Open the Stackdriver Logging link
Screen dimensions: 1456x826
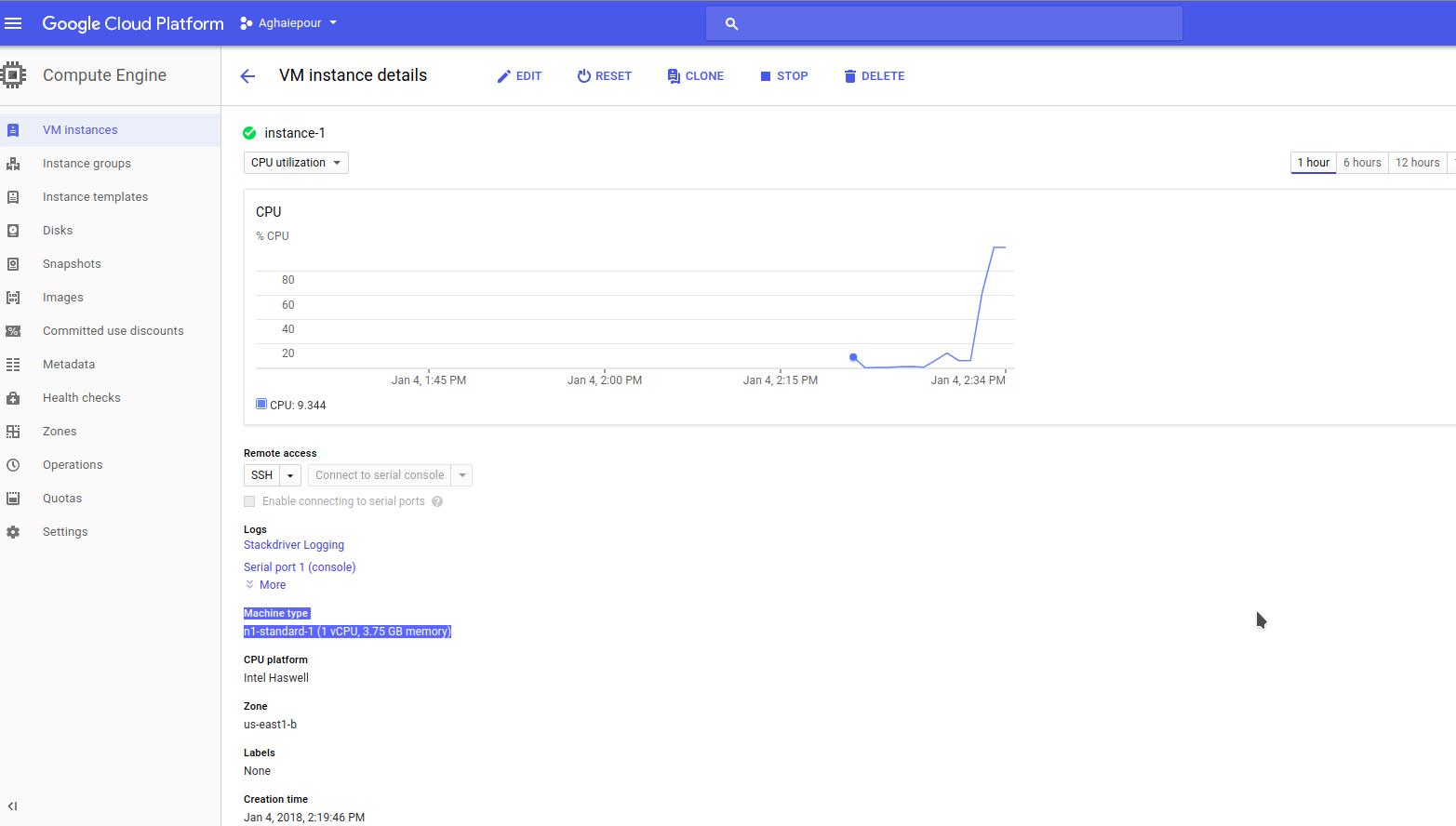coord(294,545)
